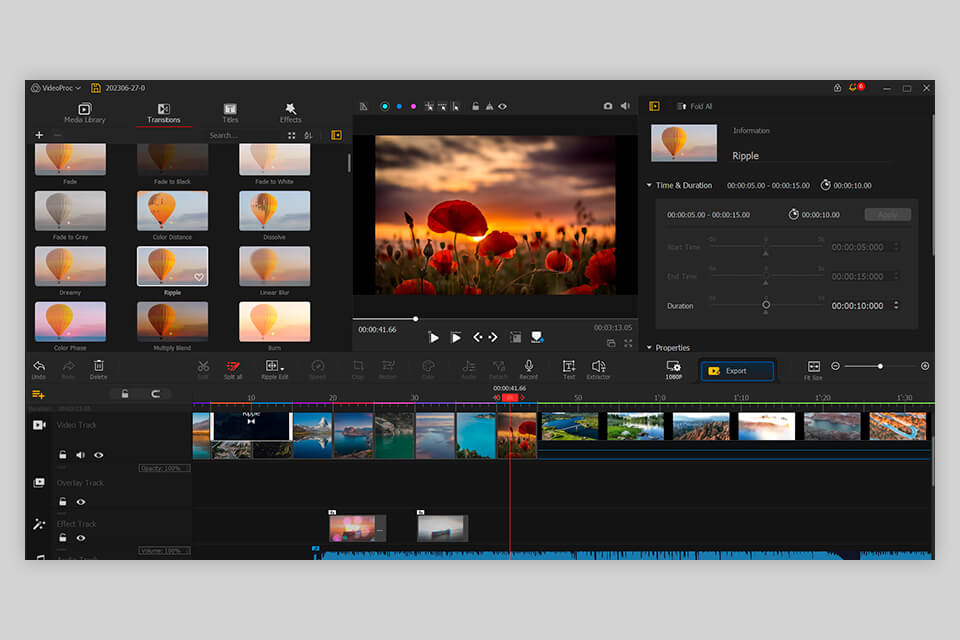Take a snapshot with the camera icon
The height and width of the screenshot is (640, 960).
pos(607,106)
